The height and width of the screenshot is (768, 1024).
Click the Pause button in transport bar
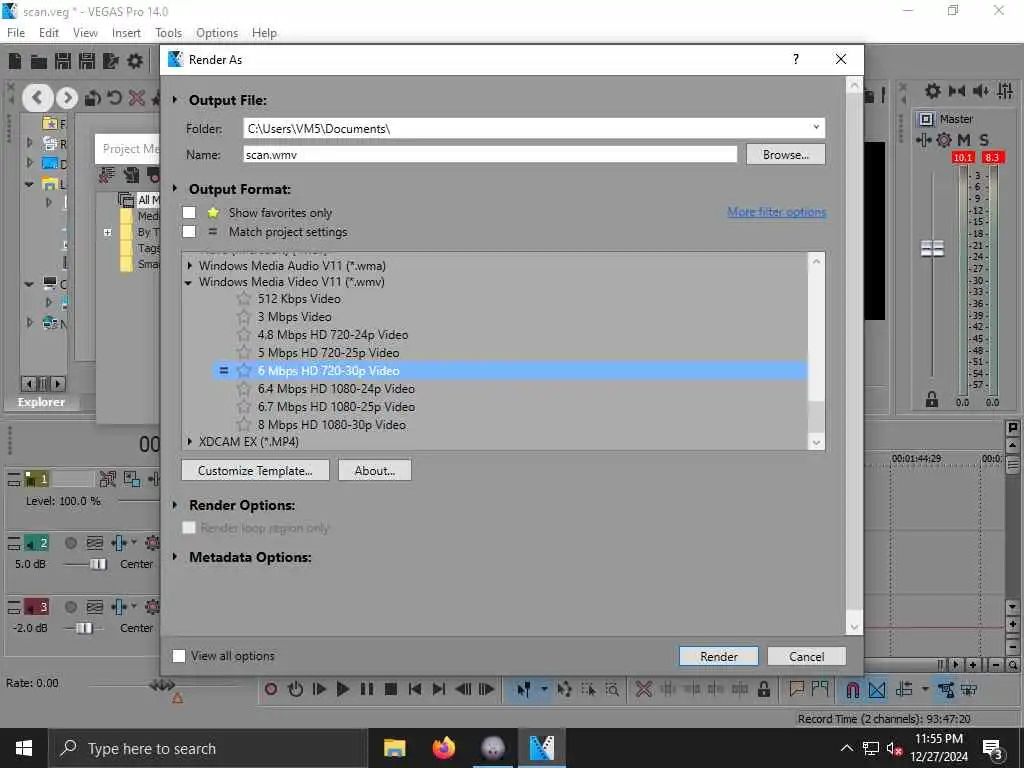[367, 689]
